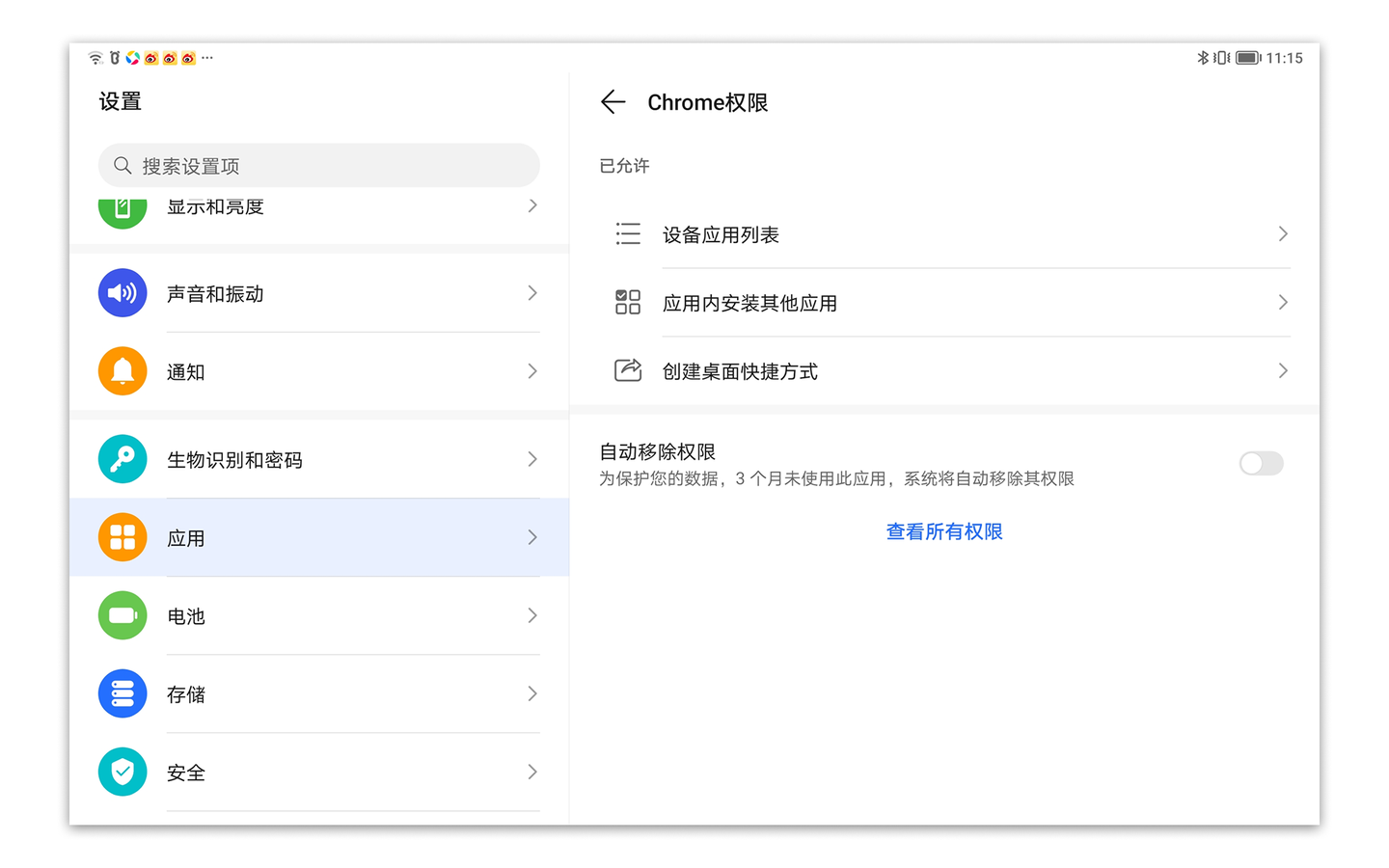Click the 创建桌面快捷方式 shortcut icon

point(628,371)
